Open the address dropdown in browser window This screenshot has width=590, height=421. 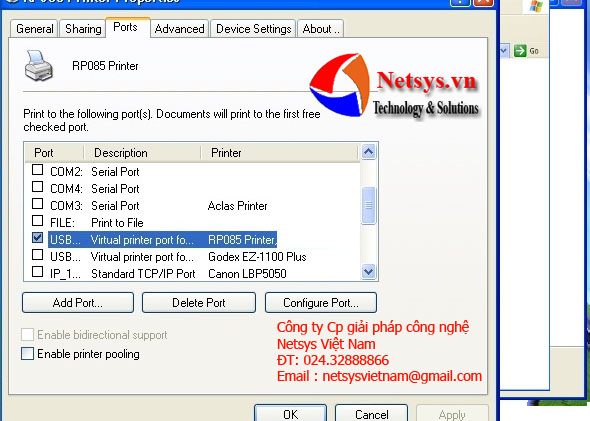(504, 50)
